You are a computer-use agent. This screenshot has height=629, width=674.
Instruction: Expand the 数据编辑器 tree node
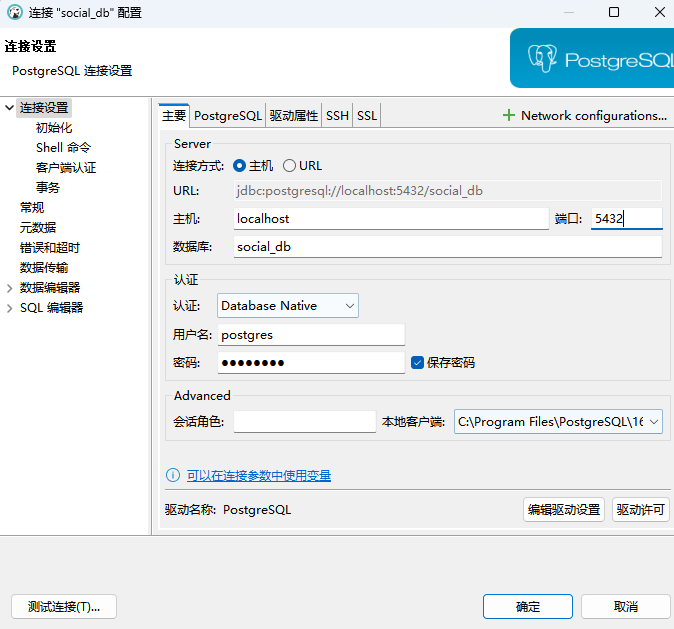[x=9, y=288]
